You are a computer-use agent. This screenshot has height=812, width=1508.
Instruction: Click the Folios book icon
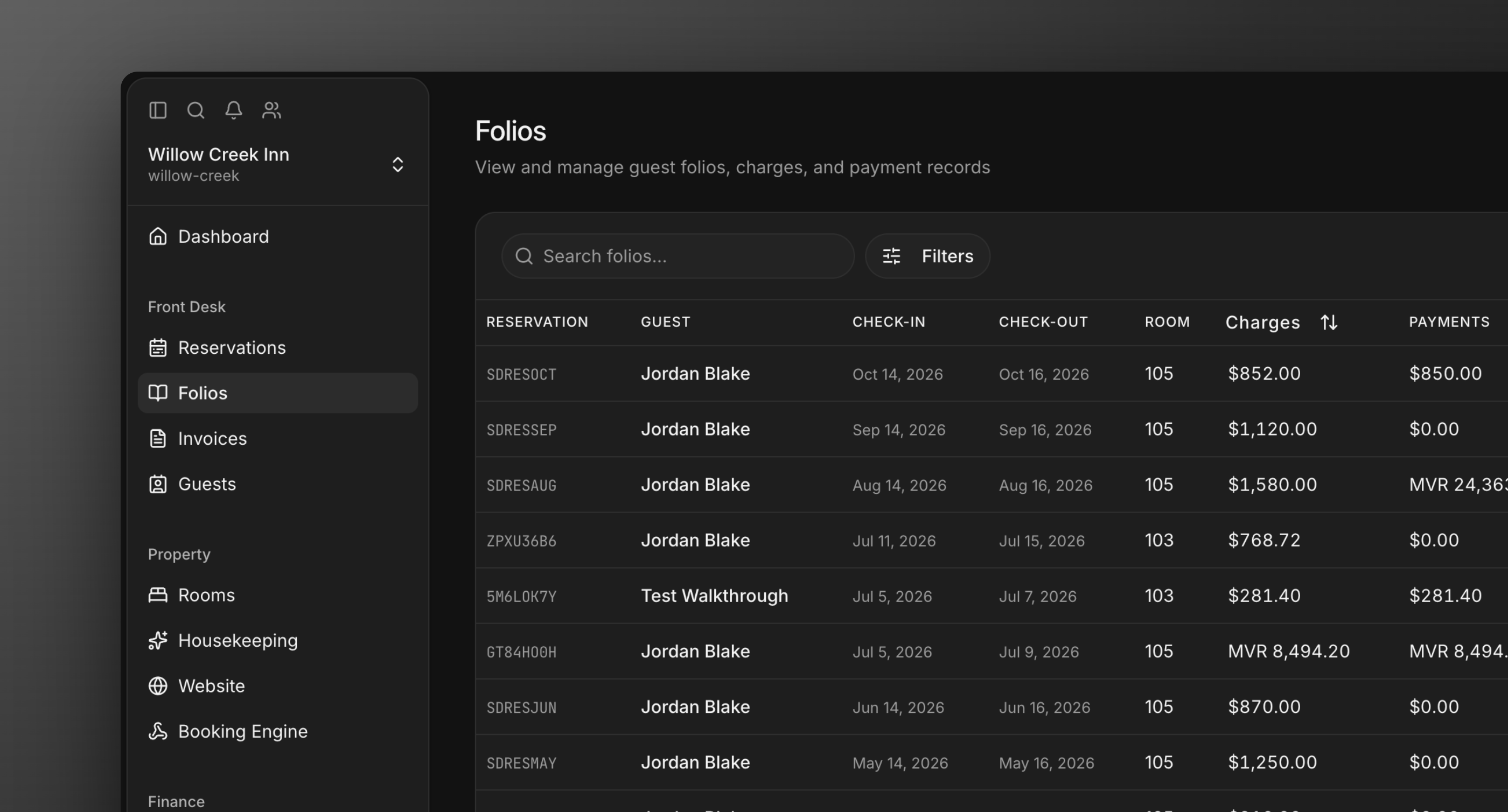click(157, 393)
